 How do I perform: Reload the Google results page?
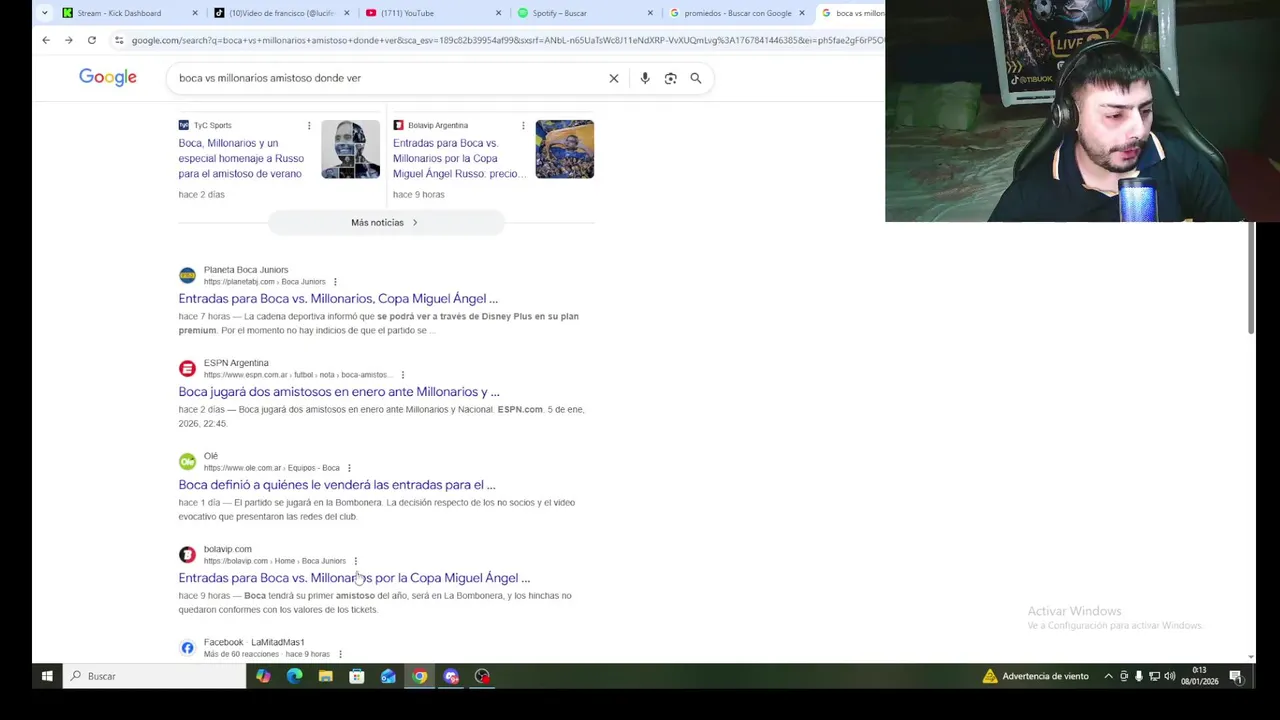[x=92, y=40]
